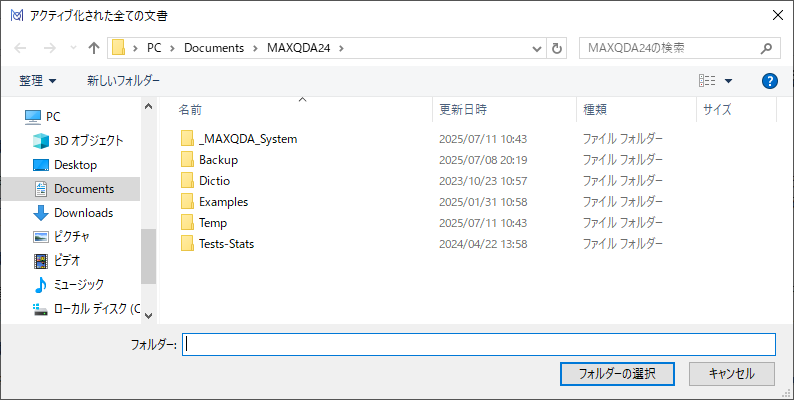The image size is (794, 400).
Task: Expand chevron between PC and Documents
Action: click(173, 48)
